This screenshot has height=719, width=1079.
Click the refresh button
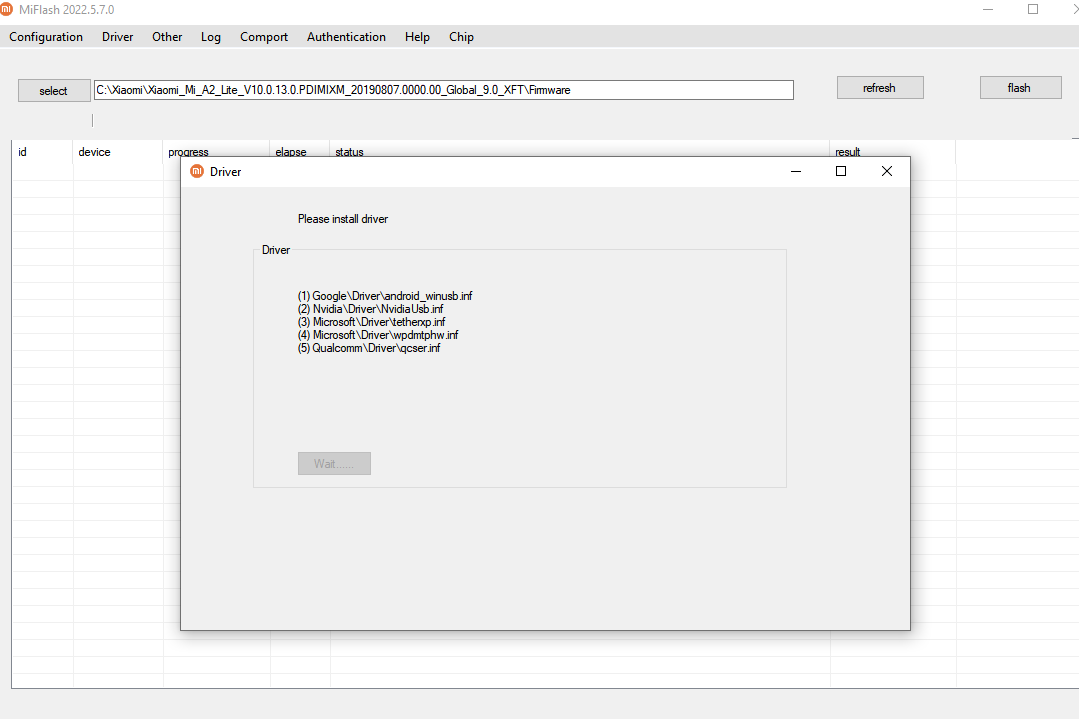click(879, 88)
